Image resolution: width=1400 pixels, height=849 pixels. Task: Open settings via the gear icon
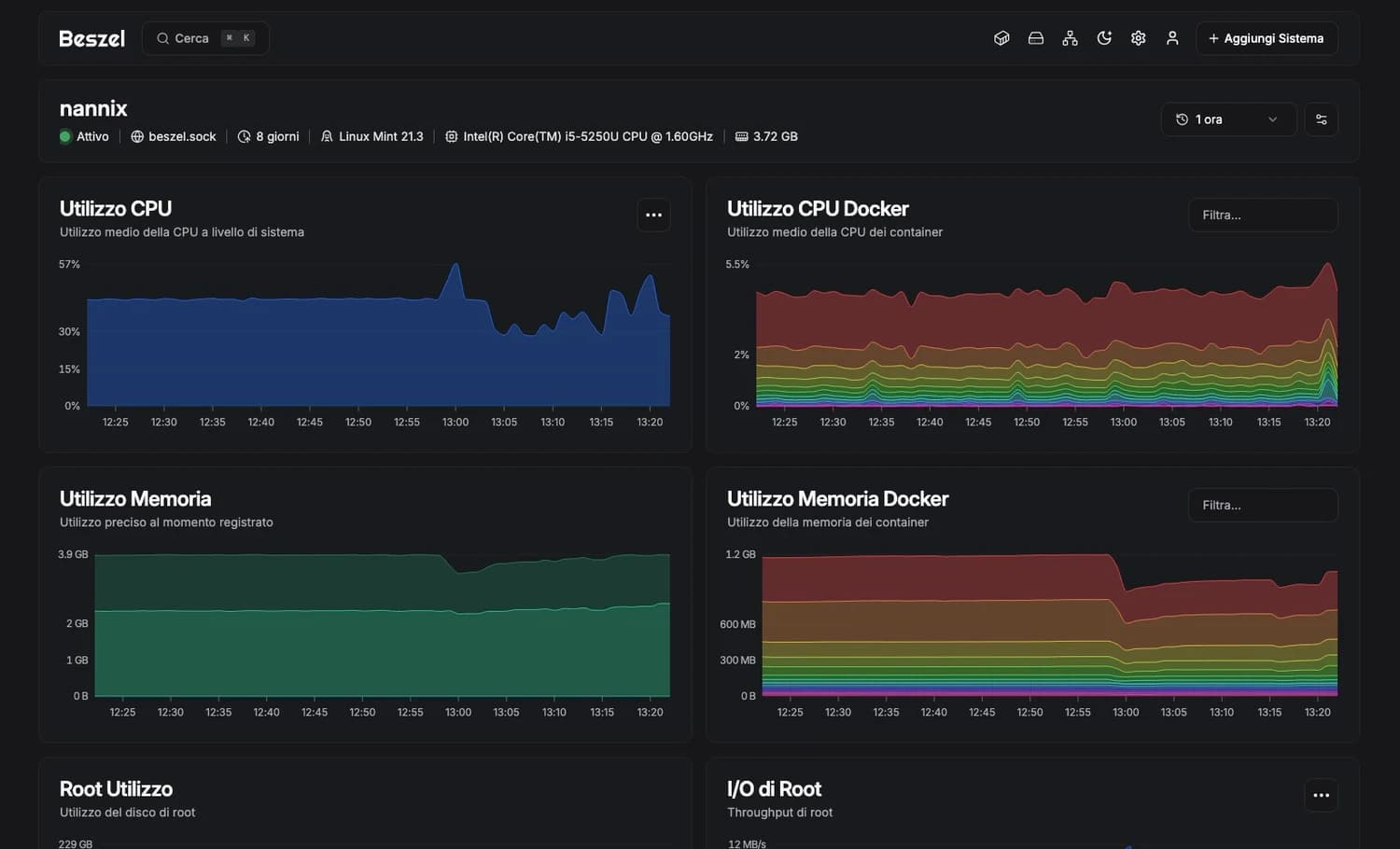click(1138, 38)
